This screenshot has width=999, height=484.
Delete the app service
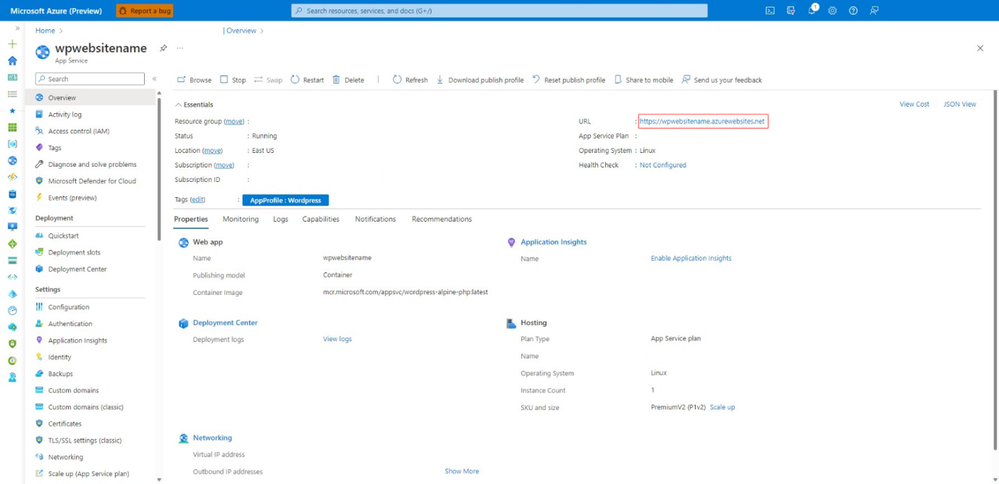click(x=348, y=80)
